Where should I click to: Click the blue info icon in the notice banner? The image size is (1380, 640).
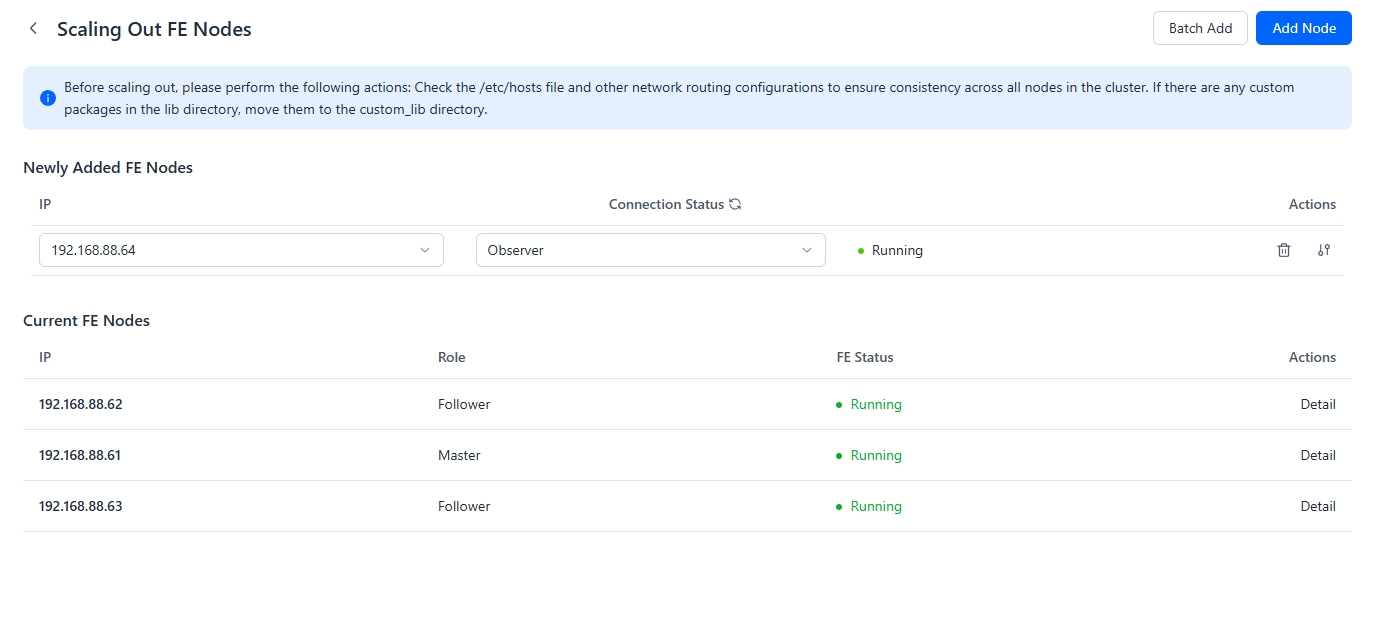coord(47,98)
